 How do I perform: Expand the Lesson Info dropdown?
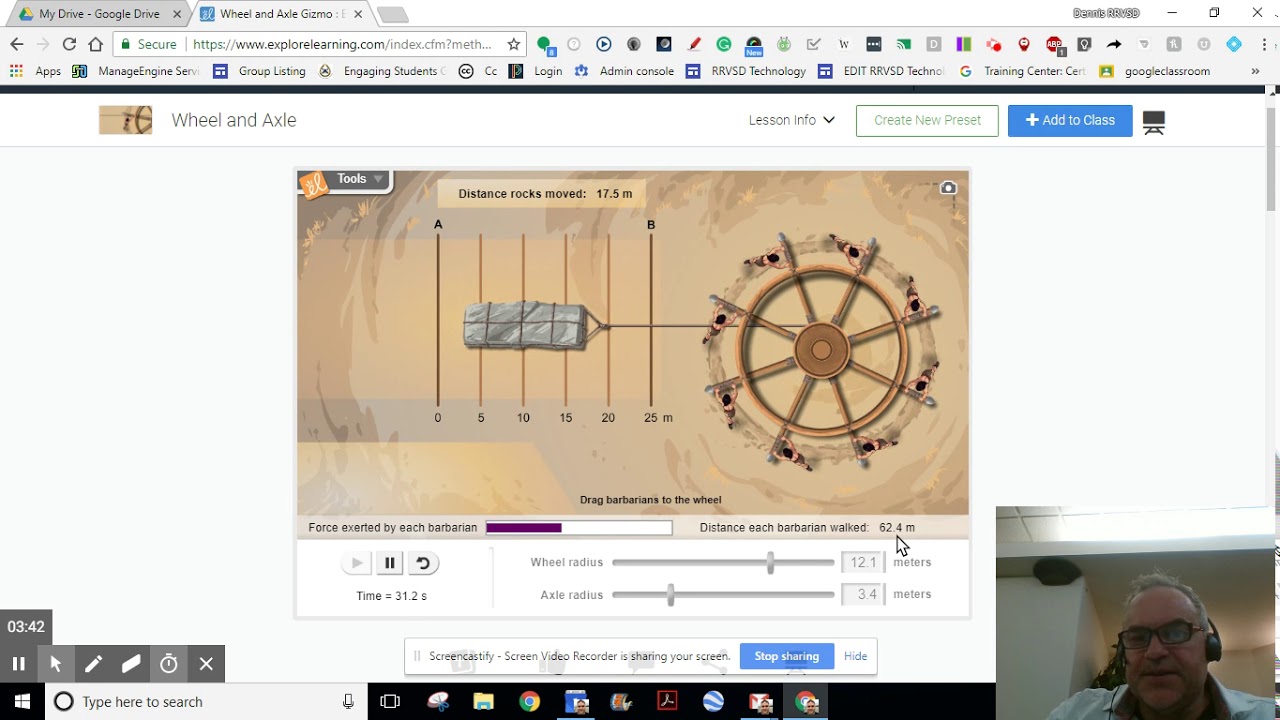click(791, 120)
